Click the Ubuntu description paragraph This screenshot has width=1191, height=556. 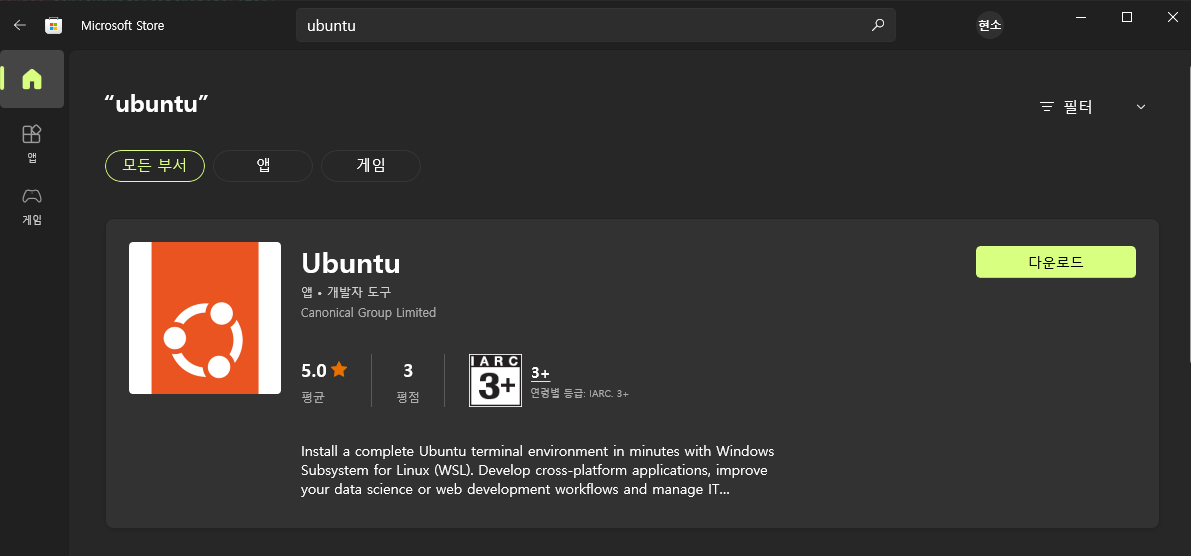tap(538, 470)
